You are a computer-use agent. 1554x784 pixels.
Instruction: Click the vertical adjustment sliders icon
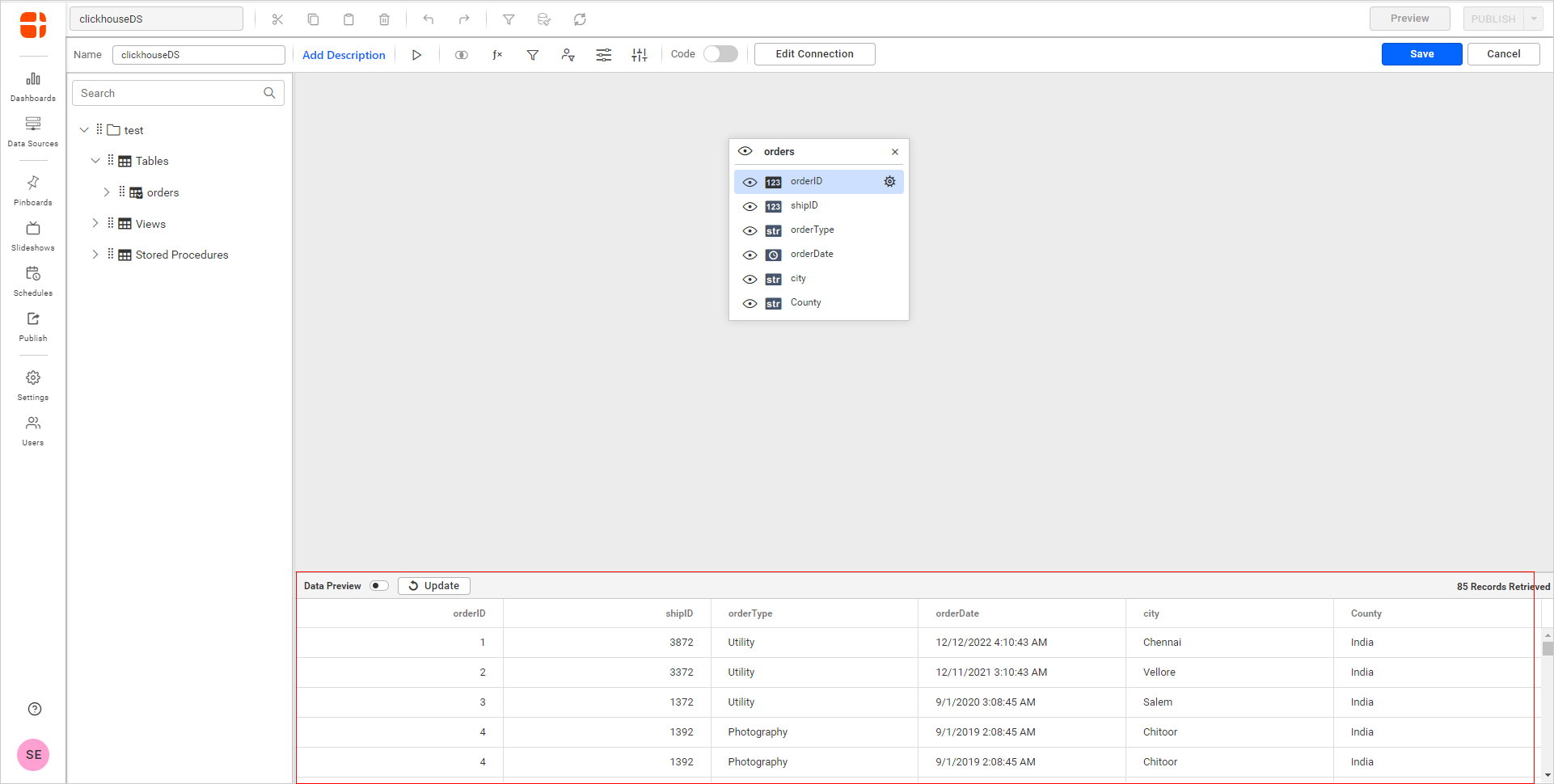(640, 55)
